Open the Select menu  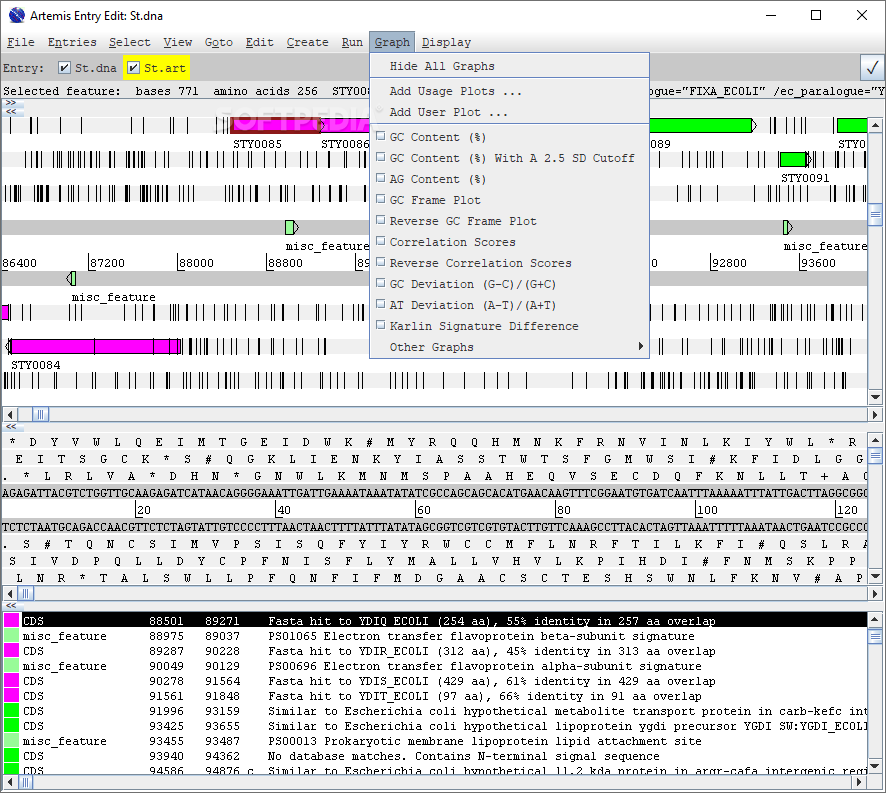point(129,42)
